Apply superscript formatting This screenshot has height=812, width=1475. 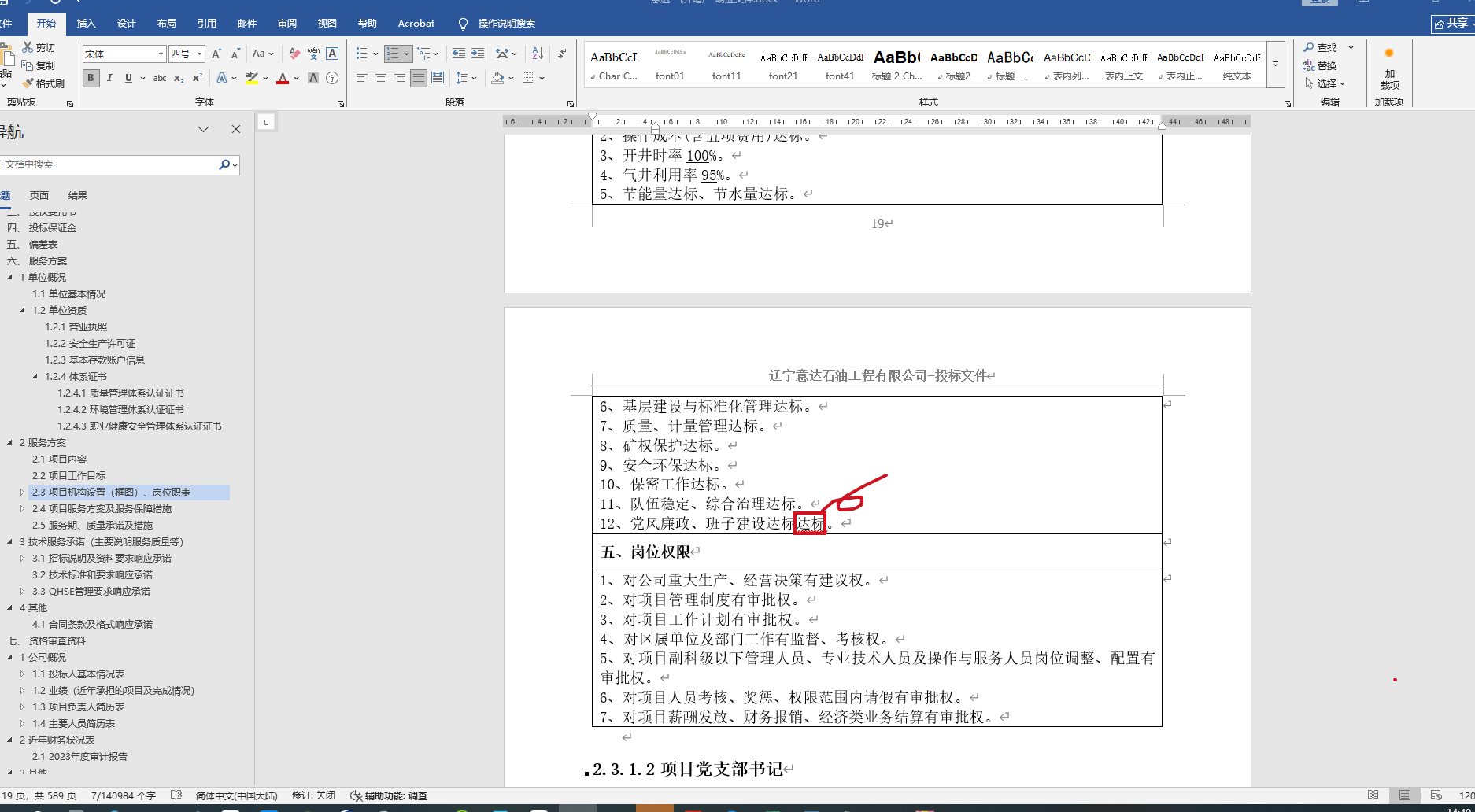coord(198,78)
